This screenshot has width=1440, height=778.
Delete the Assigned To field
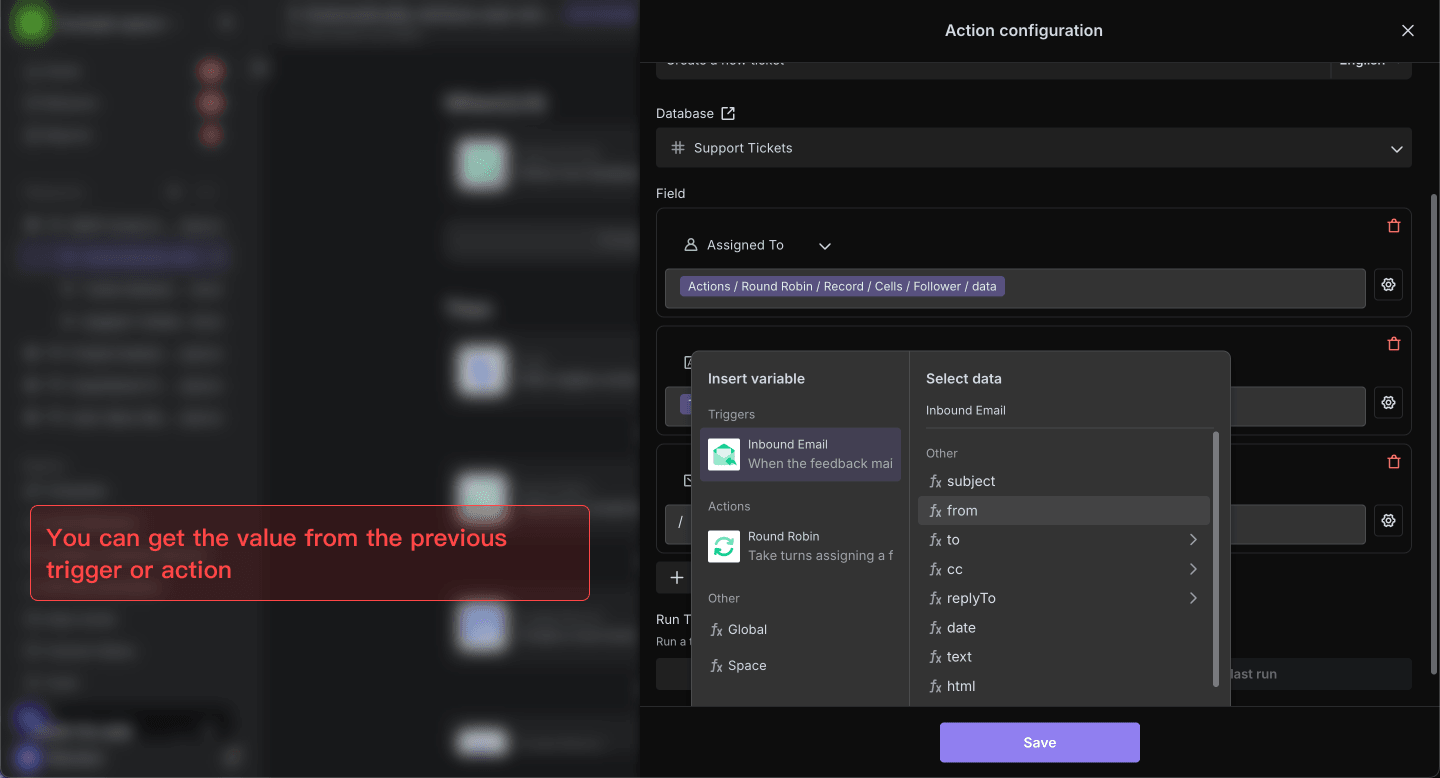click(1394, 226)
